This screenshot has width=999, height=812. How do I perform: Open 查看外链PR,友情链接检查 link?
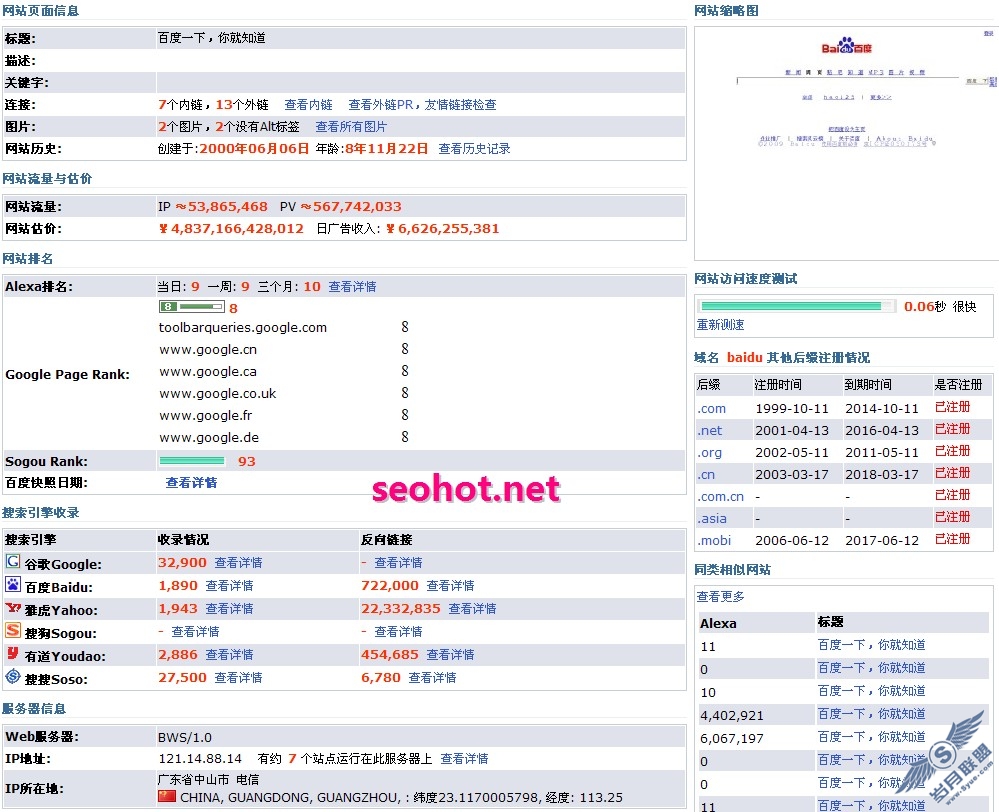tap(422, 105)
